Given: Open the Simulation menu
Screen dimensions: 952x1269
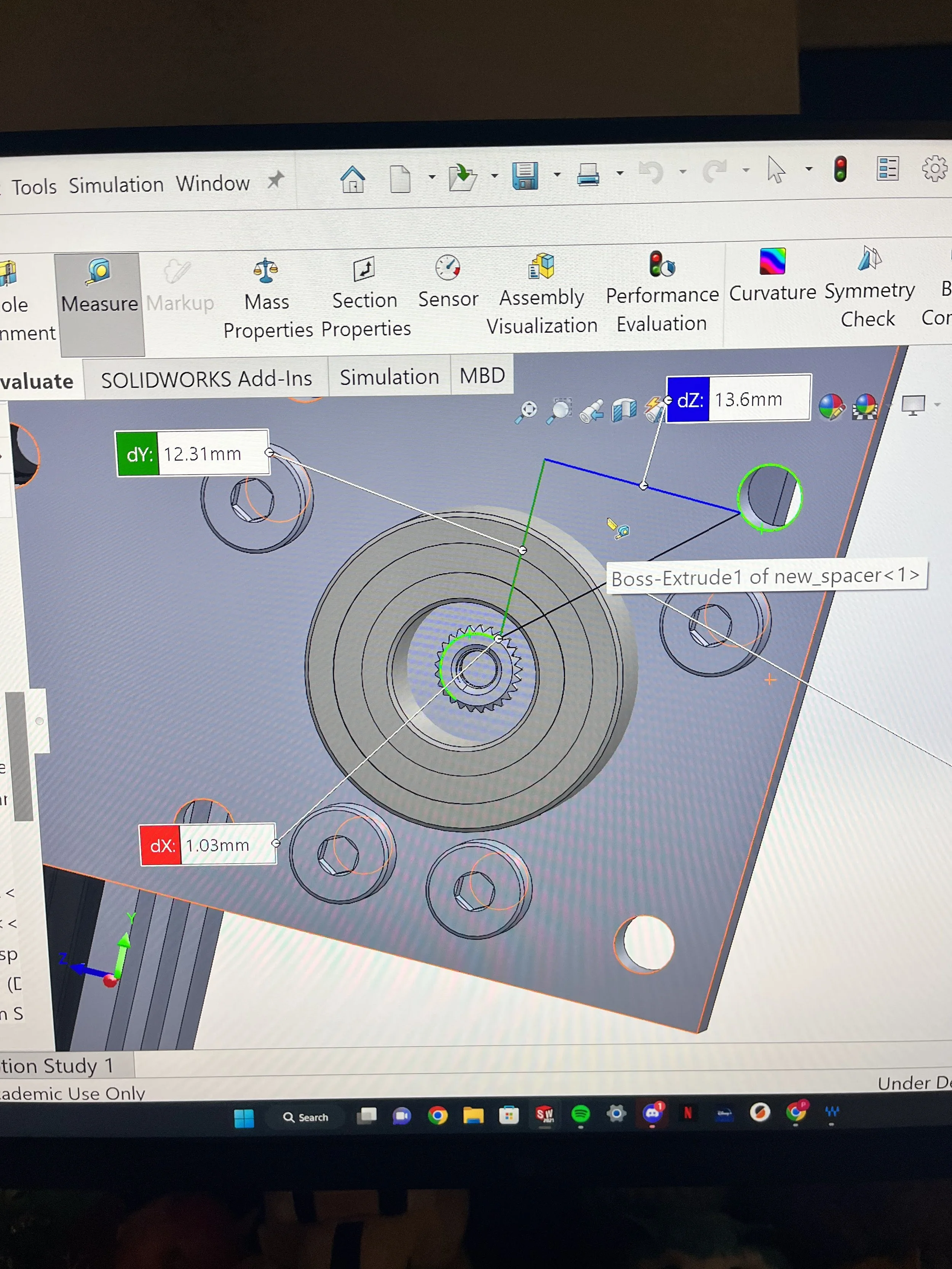Looking at the screenshot, I should pyautogui.click(x=116, y=185).
